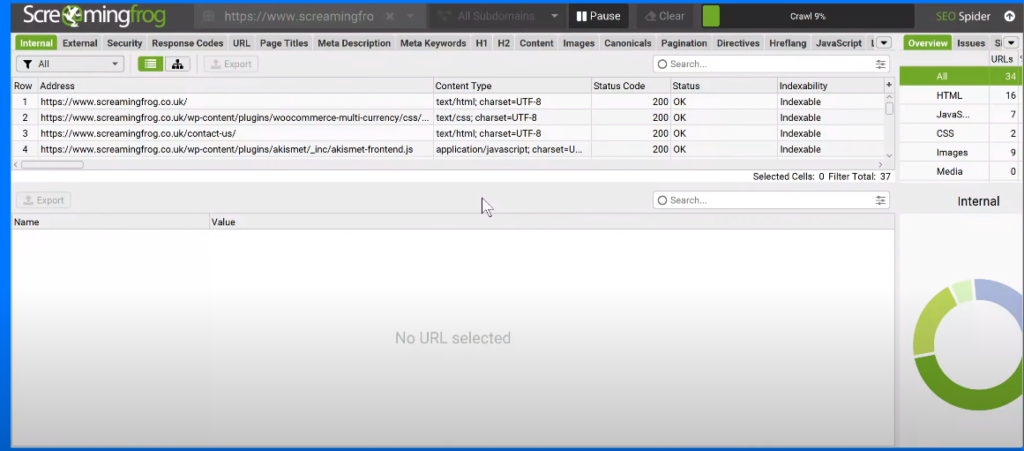Open the JavaScript tab

pos(839,43)
